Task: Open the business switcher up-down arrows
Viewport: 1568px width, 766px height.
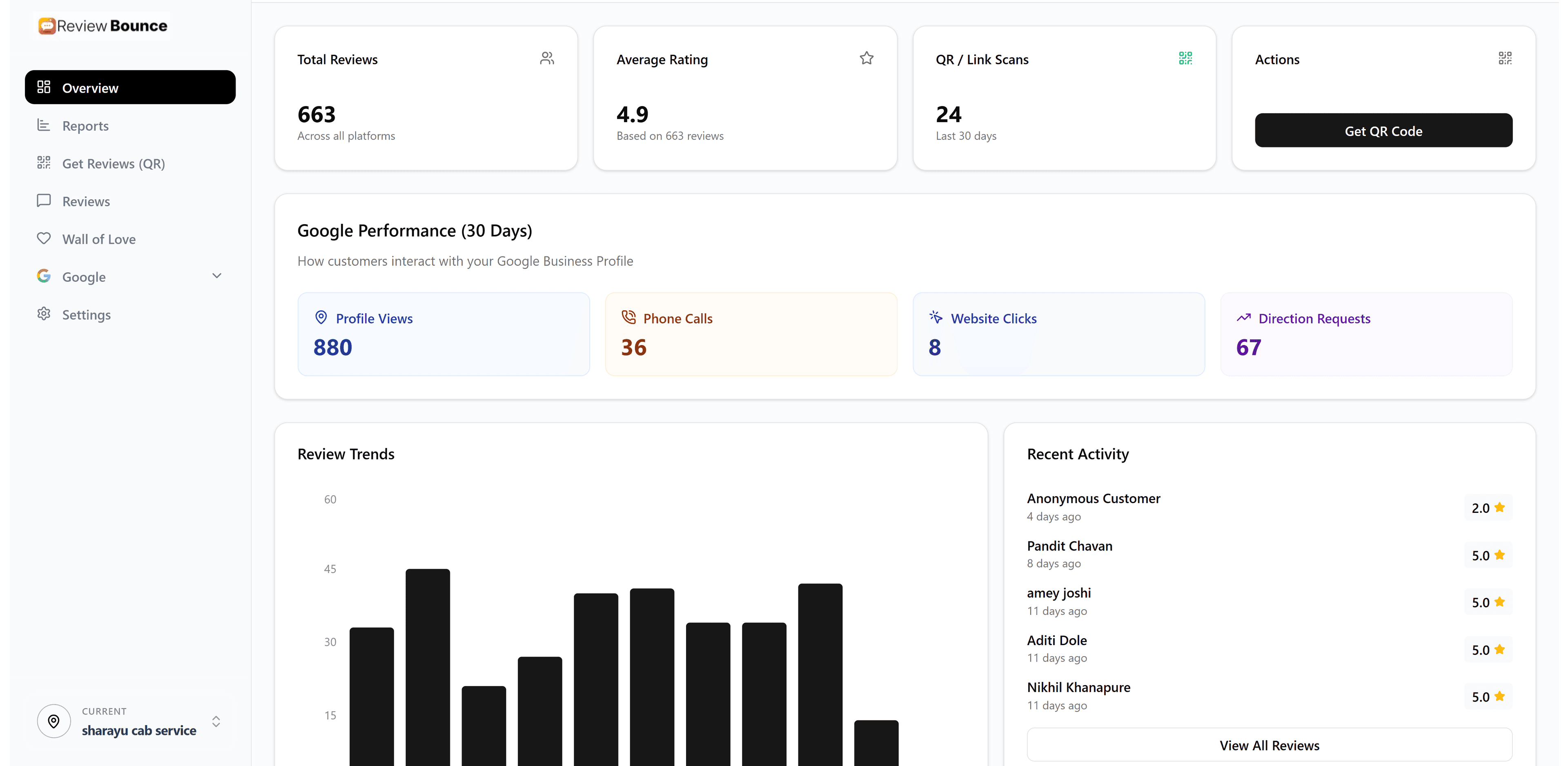Action: click(216, 721)
